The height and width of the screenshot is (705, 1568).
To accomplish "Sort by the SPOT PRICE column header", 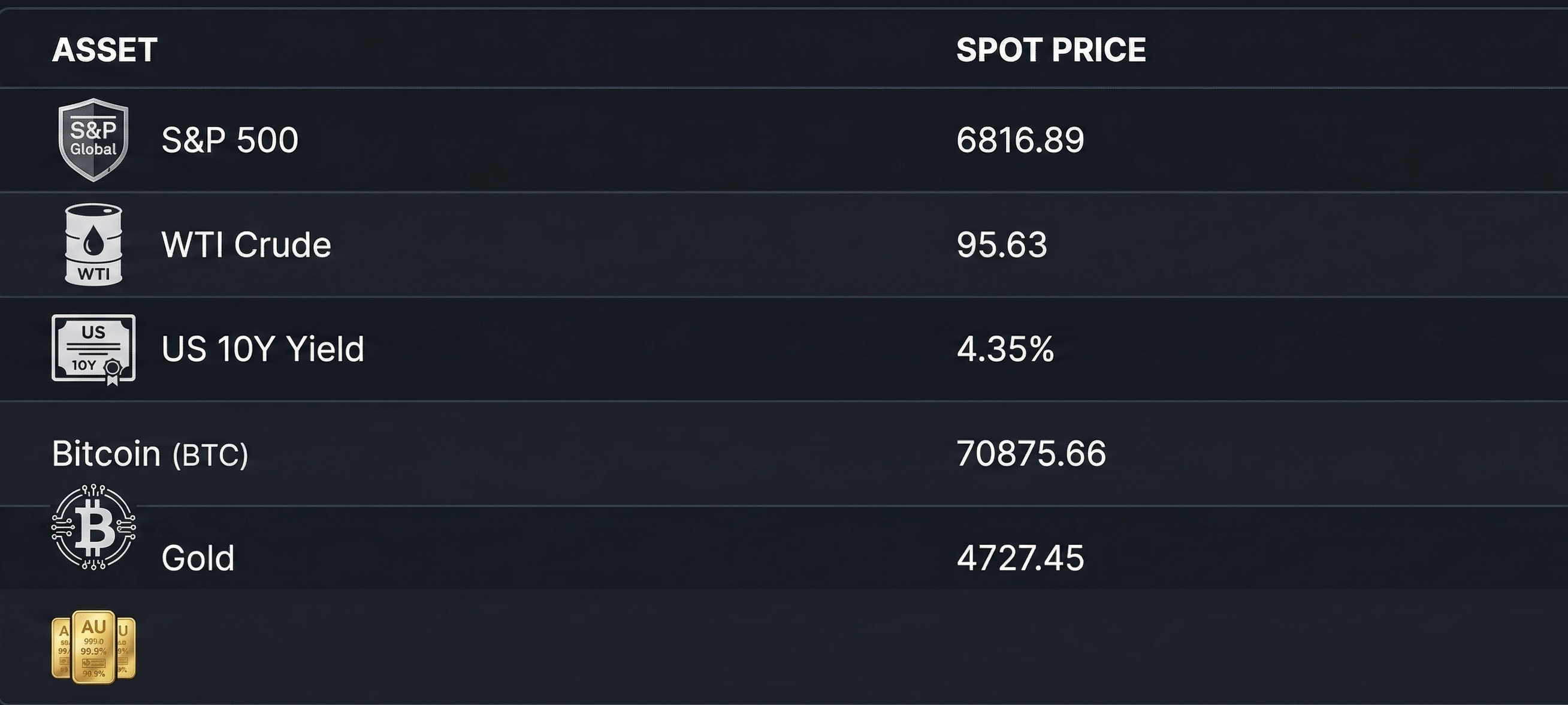I will (1050, 50).
